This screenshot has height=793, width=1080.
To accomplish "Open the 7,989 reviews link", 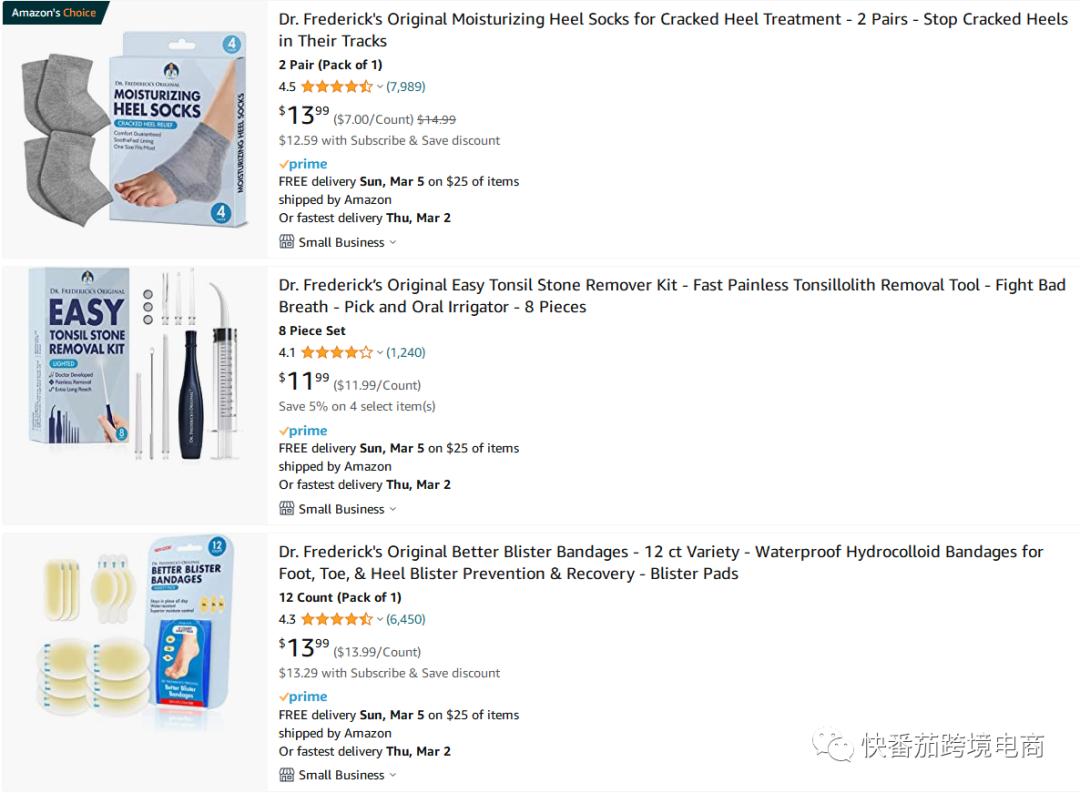I will coord(406,87).
